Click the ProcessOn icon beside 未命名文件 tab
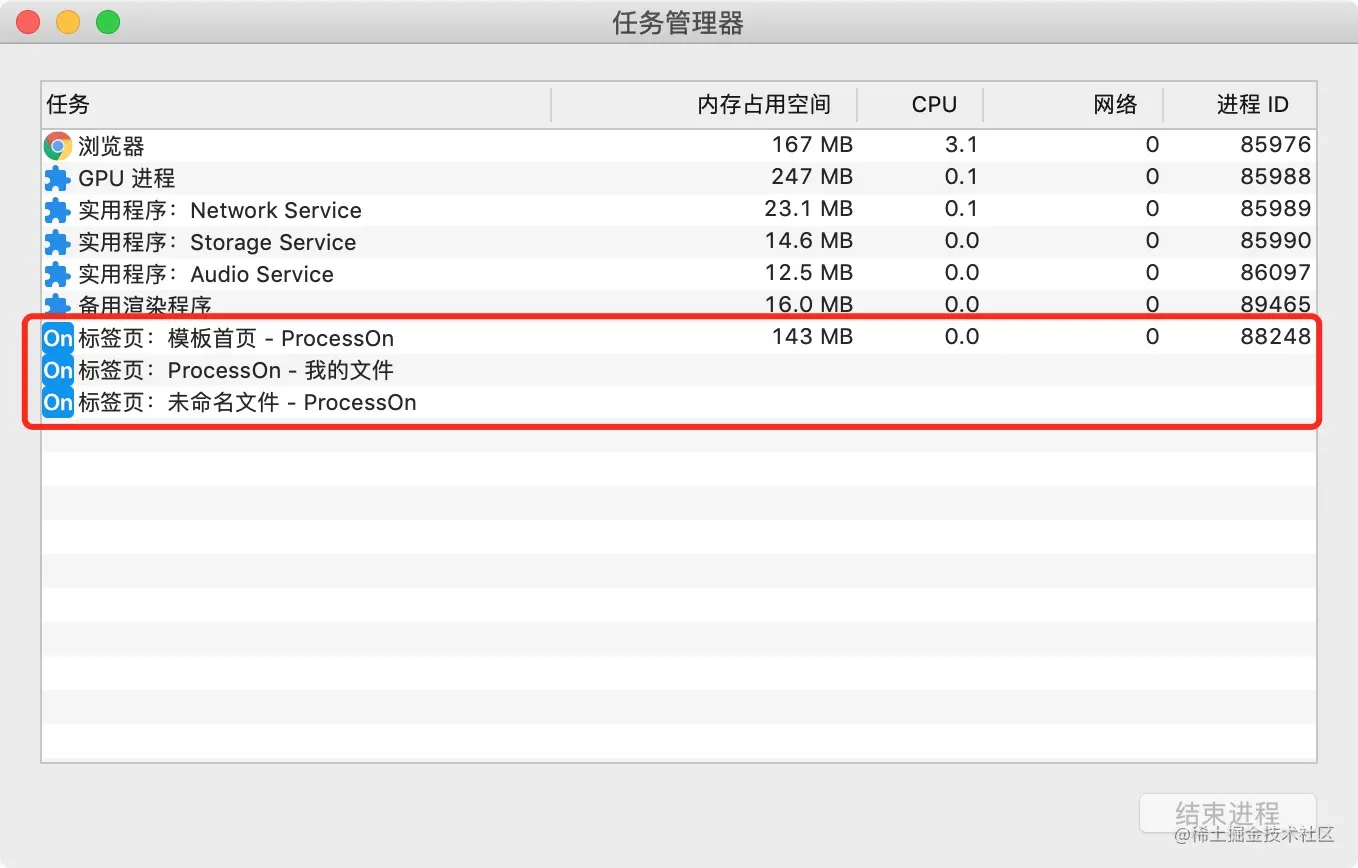The height and width of the screenshot is (868, 1358). tap(58, 402)
